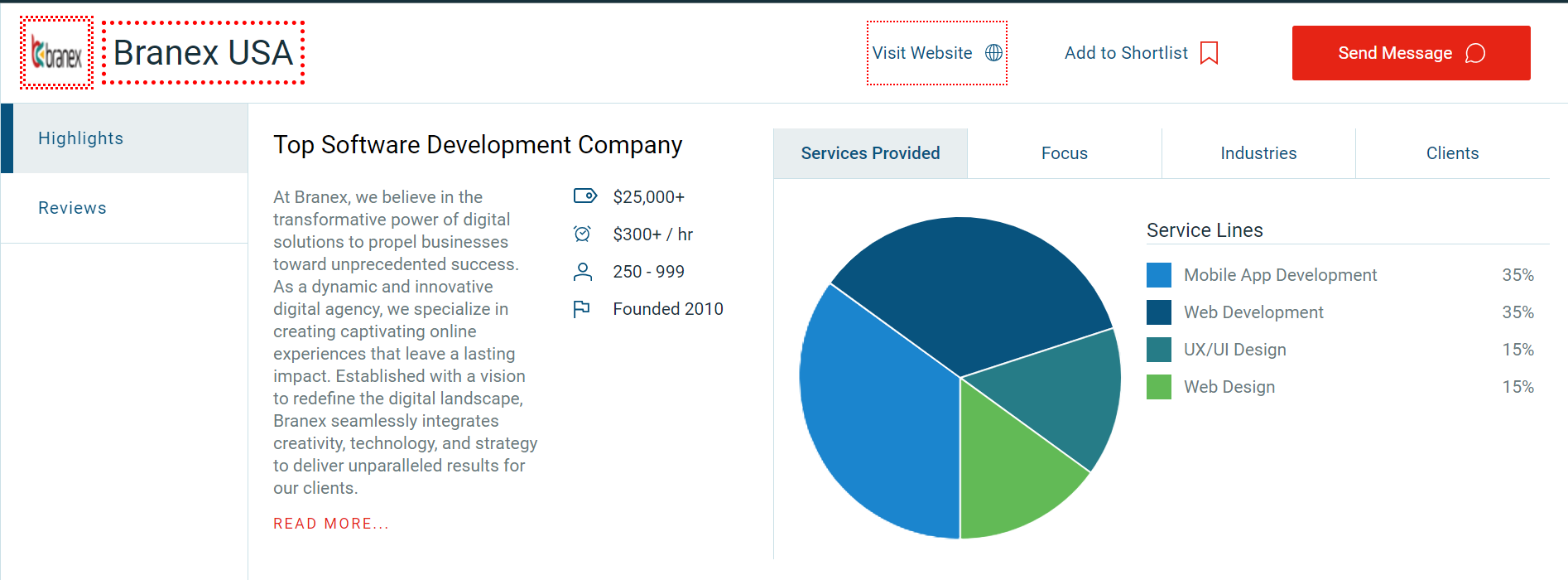Image resolution: width=1568 pixels, height=580 pixels.
Task: Click the Web Development dark blue swatch
Action: pyautogui.click(x=1159, y=312)
